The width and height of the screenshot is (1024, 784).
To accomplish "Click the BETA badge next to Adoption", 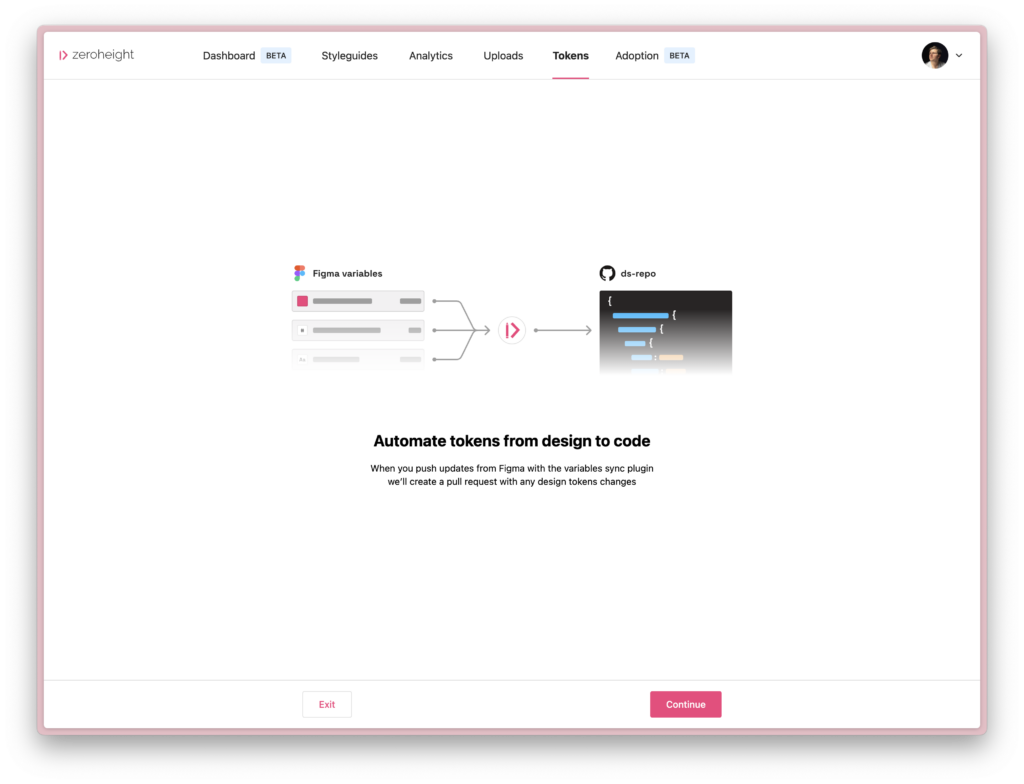I will coord(679,56).
